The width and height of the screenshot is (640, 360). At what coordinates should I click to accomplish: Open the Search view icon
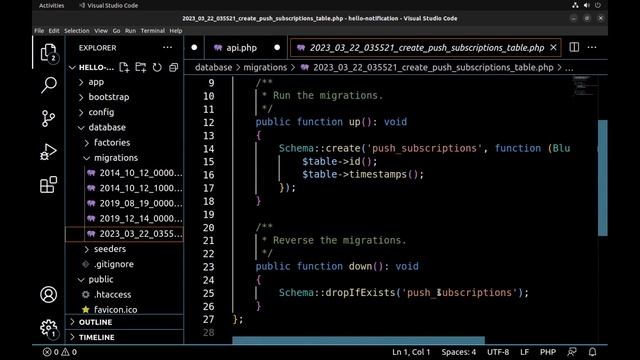click(x=49, y=85)
